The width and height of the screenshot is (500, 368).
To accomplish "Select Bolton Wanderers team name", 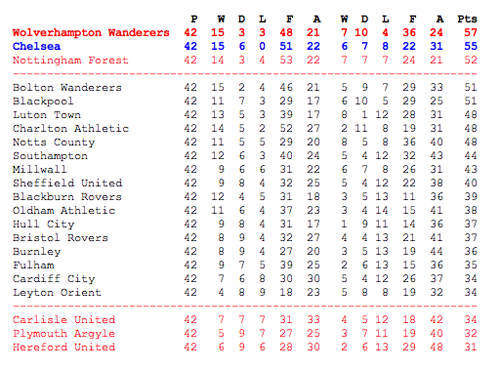I will 67,88.
